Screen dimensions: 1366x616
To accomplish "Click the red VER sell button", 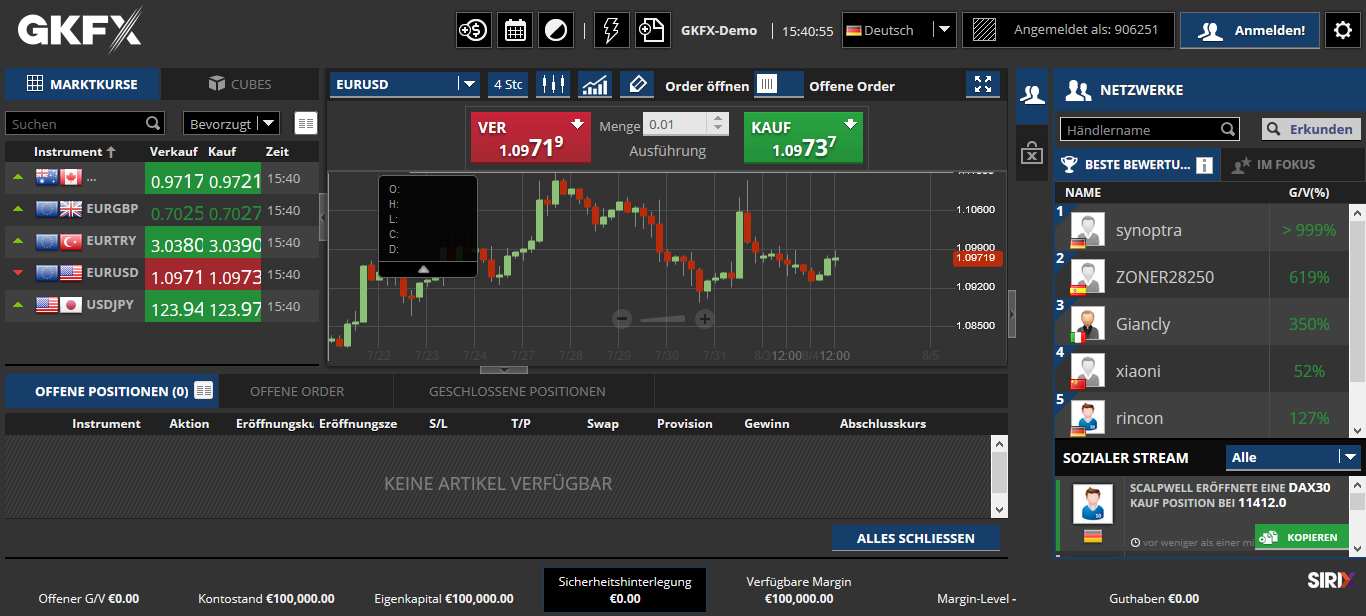I will (530, 137).
